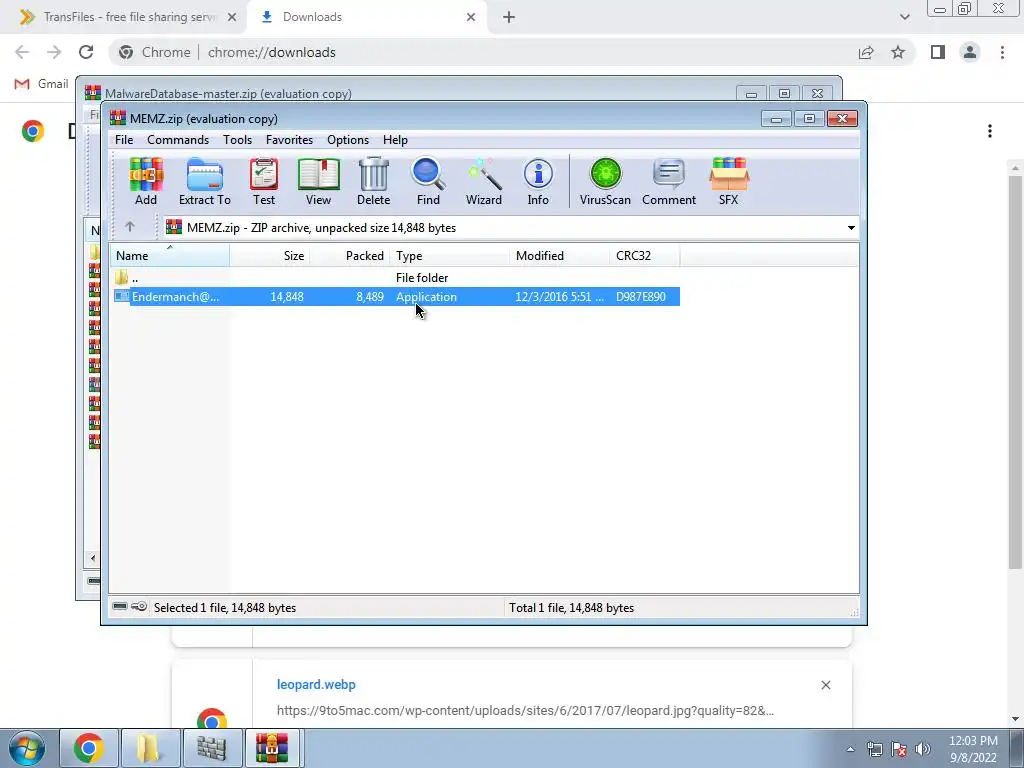Sort by Name column header
Screen dimensions: 1024x768
pos(169,255)
